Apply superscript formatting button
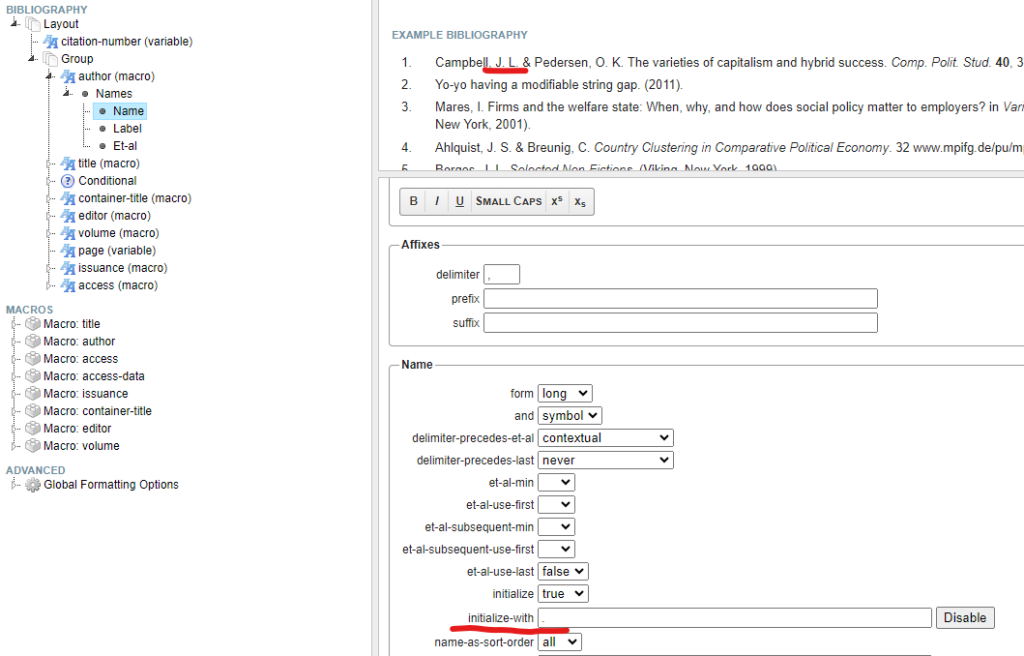 click(x=557, y=201)
